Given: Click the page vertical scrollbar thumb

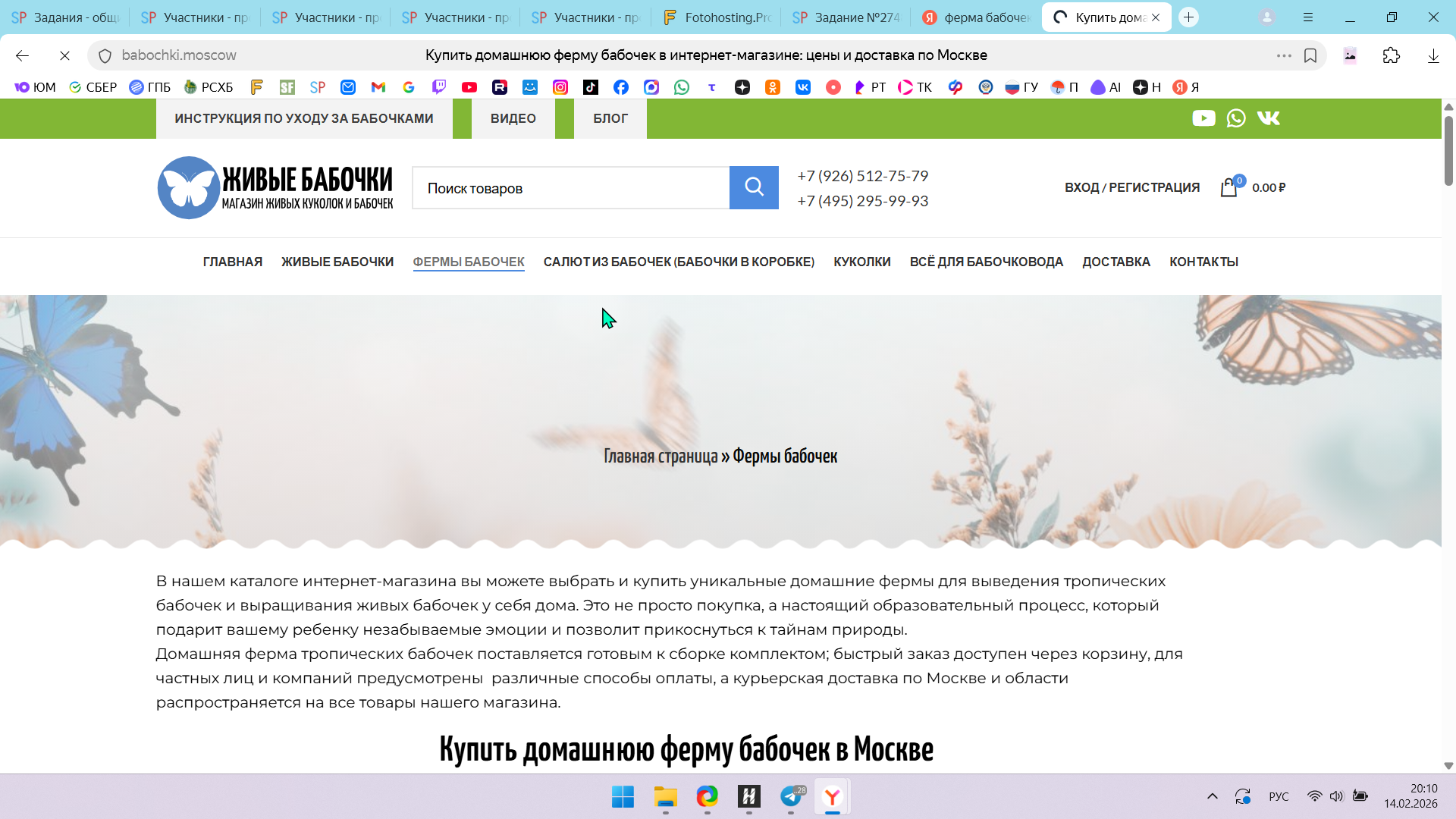Looking at the screenshot, I should (x=1448, y=152).
